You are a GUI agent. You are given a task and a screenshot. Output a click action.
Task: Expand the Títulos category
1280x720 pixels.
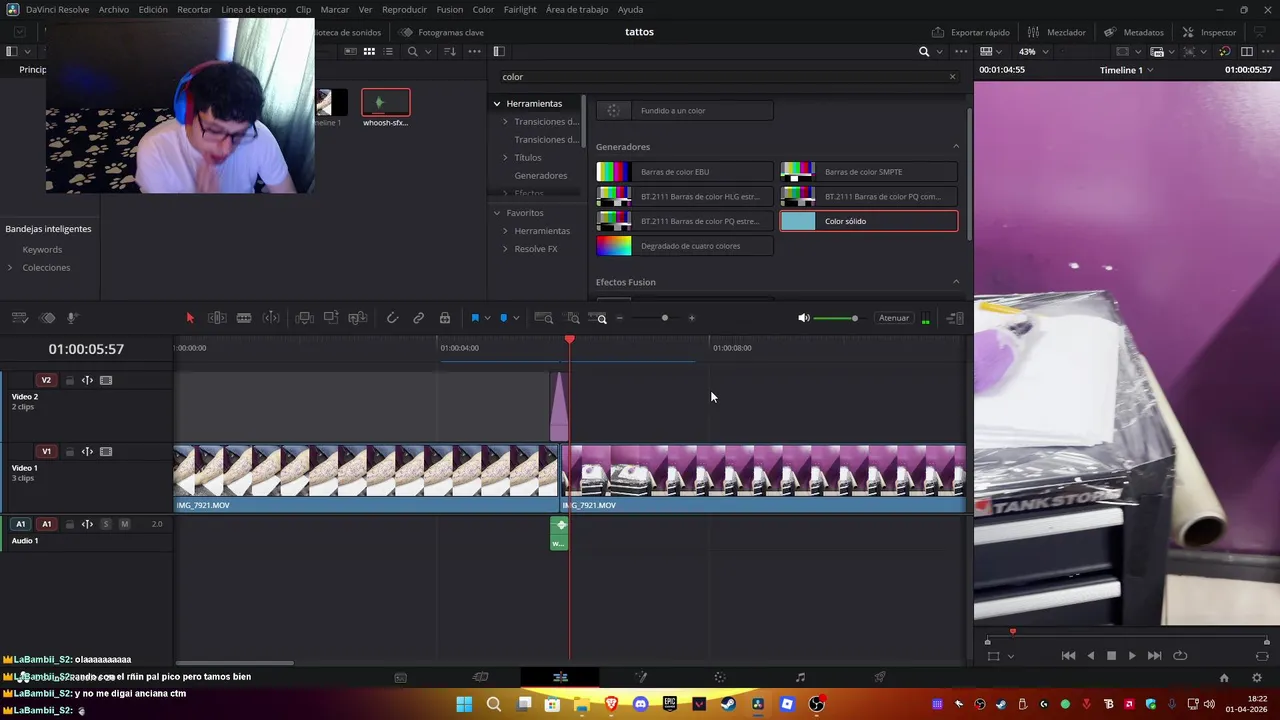505,158
